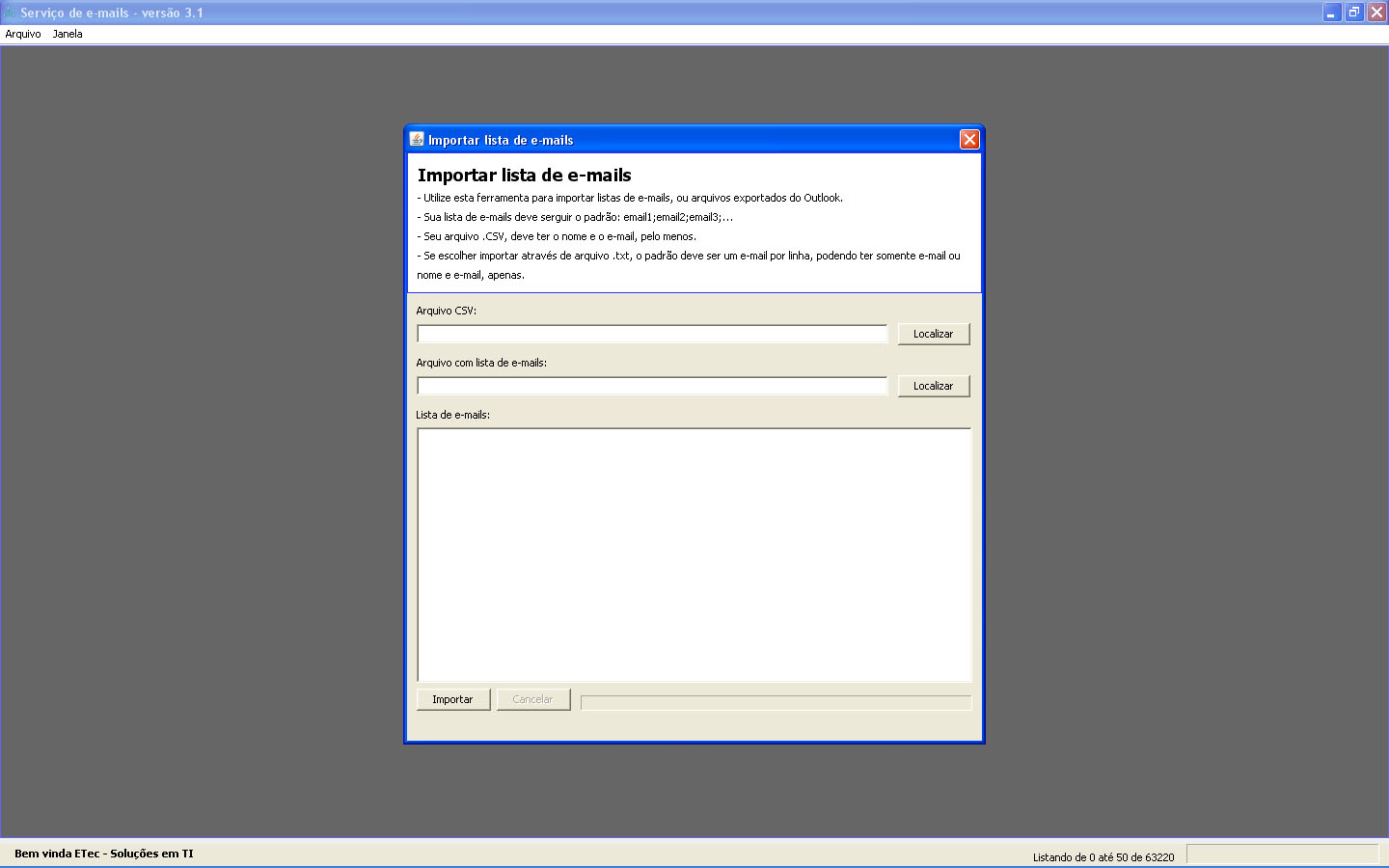Minimize the Serviço de e-mails window
1389x868 pixels.
click(1331, 13)
